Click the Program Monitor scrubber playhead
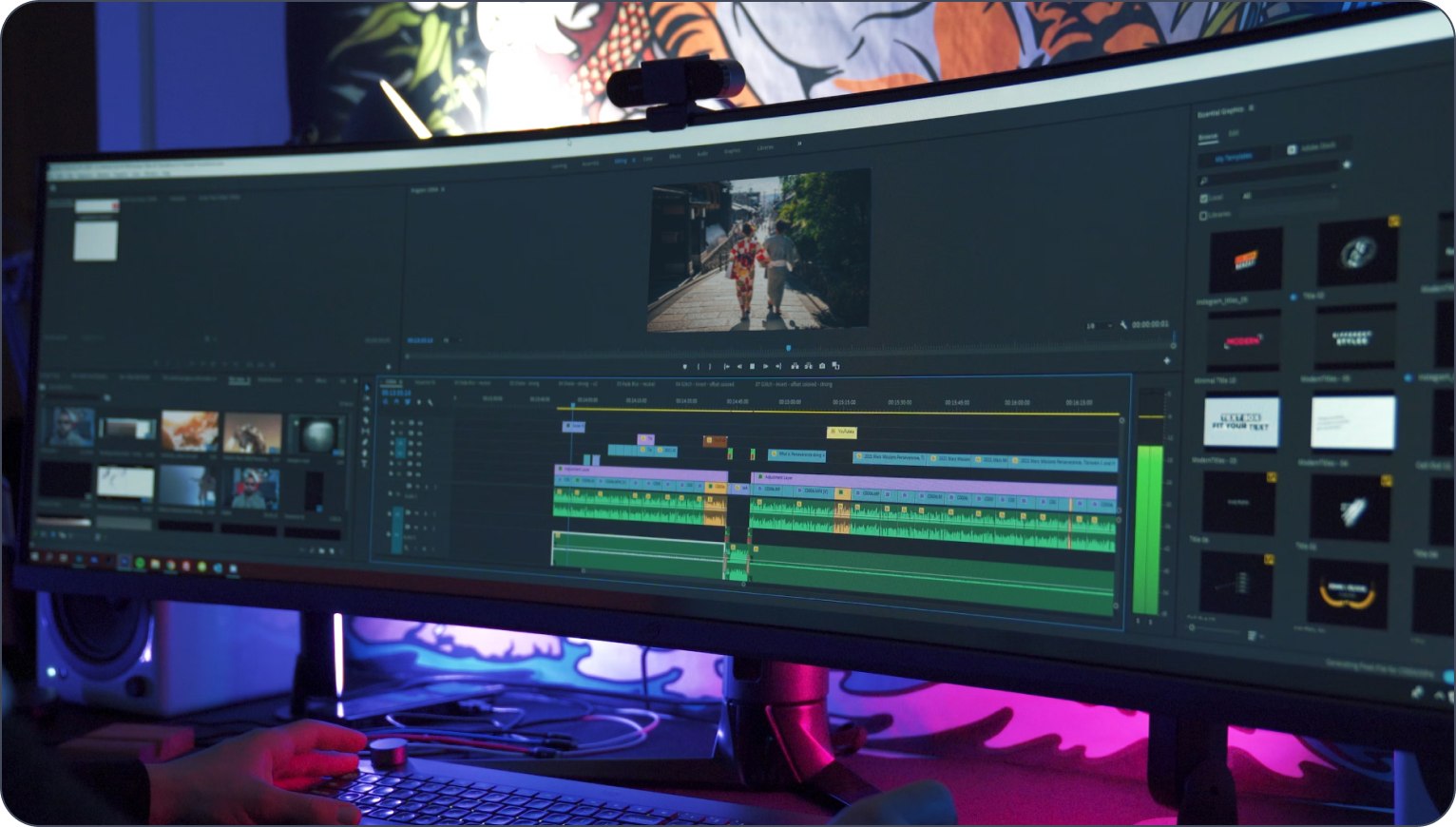This screenshot has height=827, width=1456. click(x=788, y=348)
